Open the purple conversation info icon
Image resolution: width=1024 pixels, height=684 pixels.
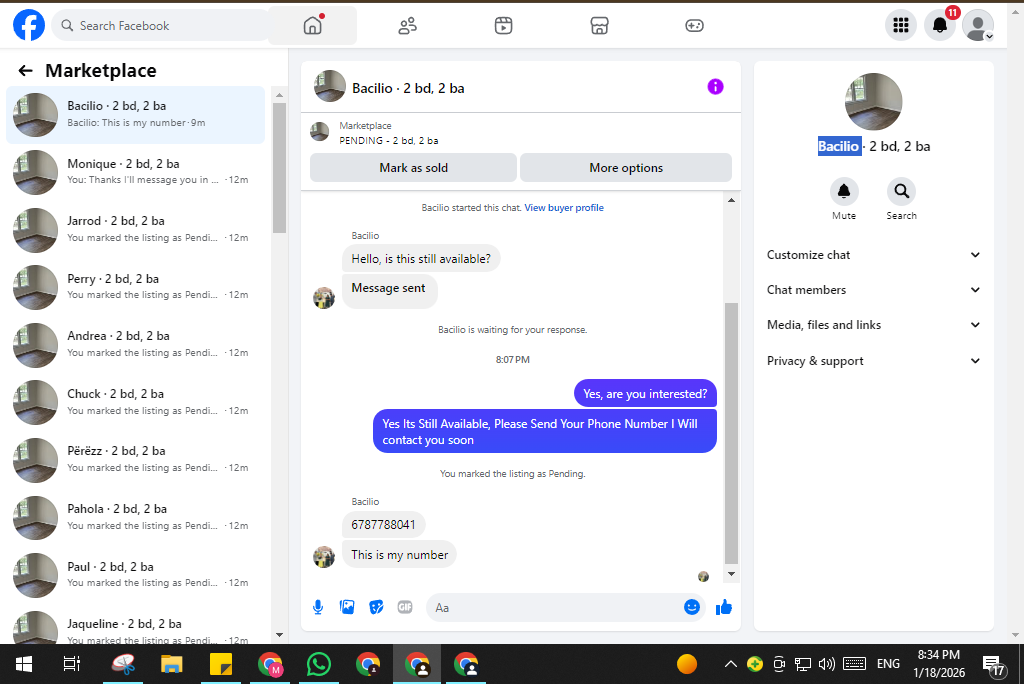click(x=715, y=87)
